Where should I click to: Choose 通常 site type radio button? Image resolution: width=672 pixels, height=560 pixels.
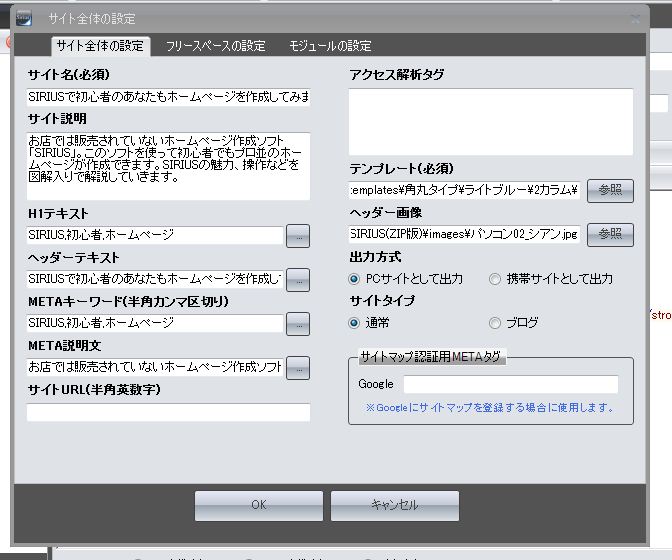point(354,323)
